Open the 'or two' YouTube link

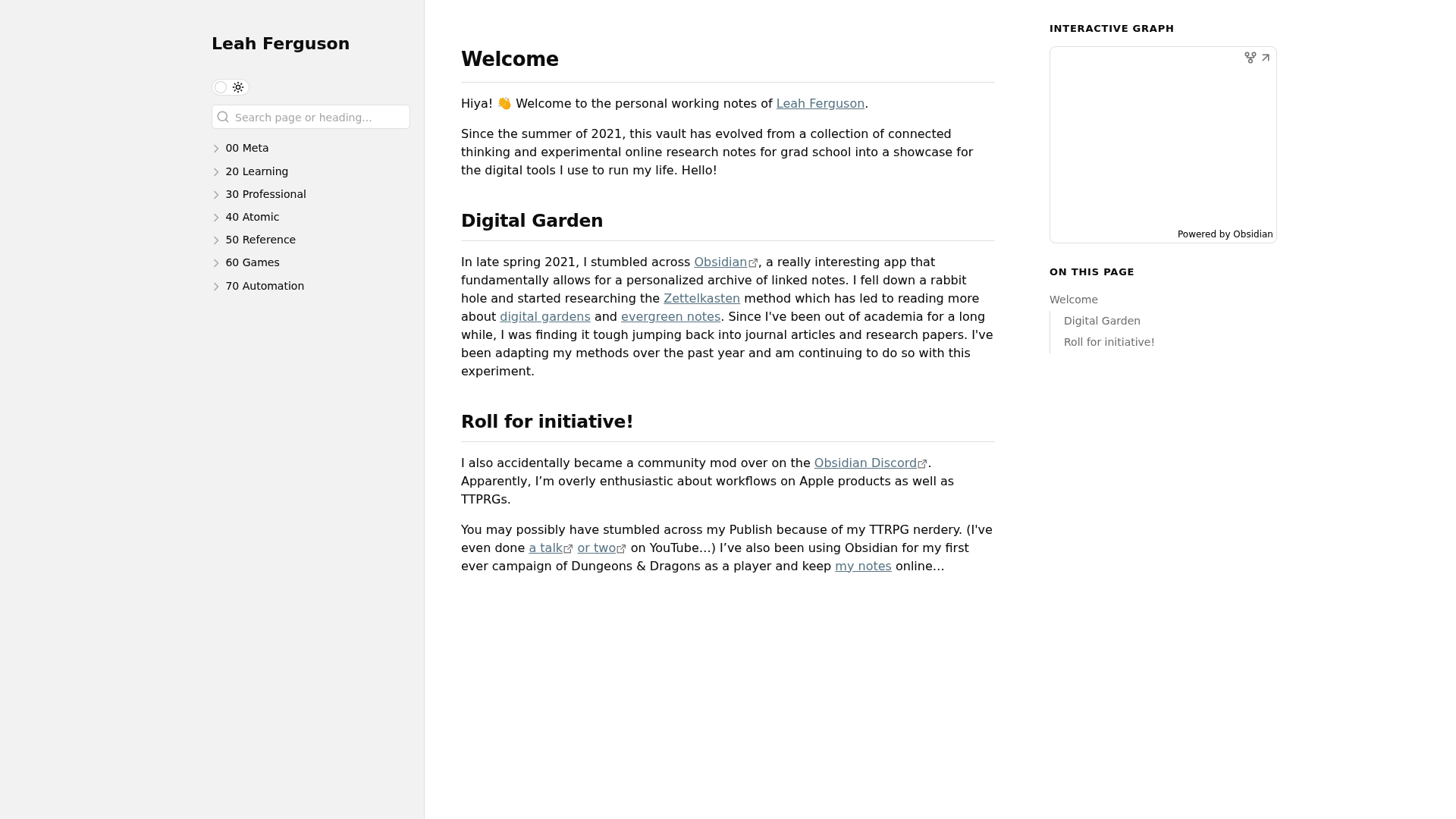pyautogui.click(x=601, y=548)
